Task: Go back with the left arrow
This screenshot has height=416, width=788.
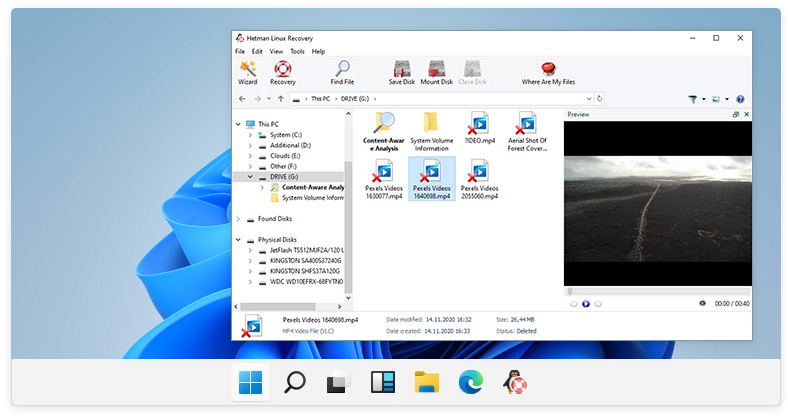Action: pos(242,99)
